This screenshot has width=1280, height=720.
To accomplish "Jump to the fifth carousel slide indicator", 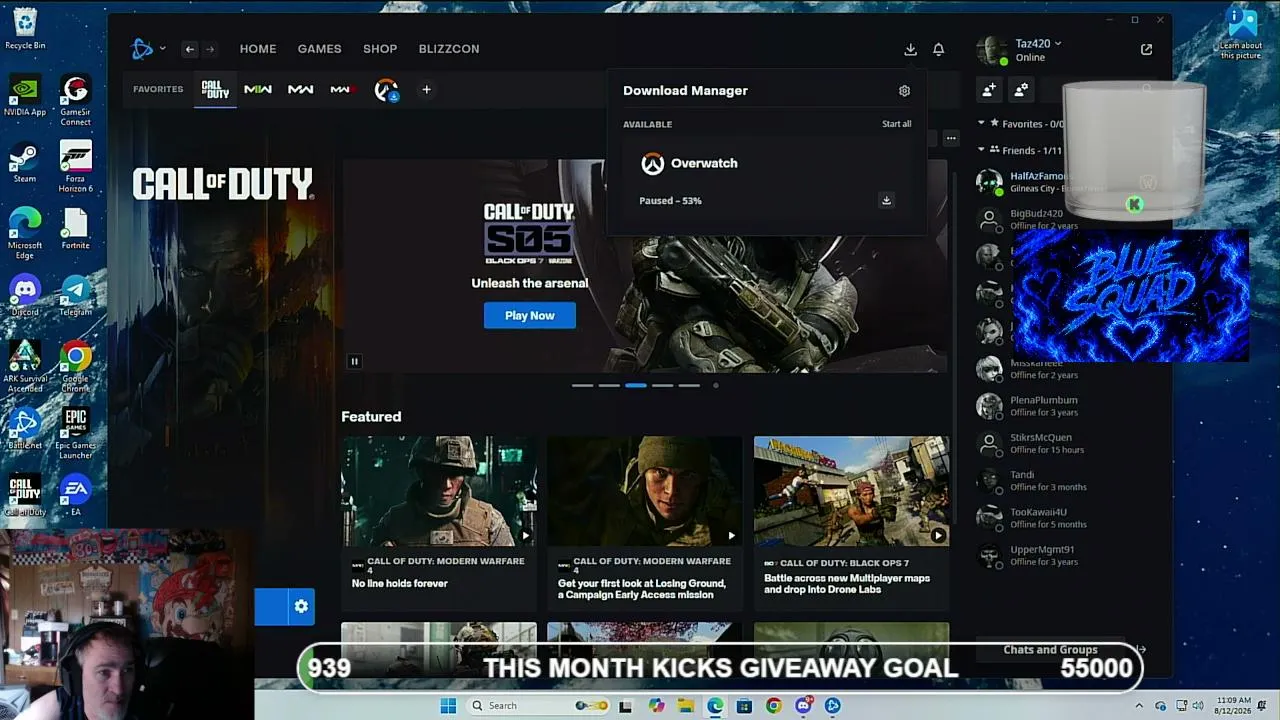I will (689, 385).
